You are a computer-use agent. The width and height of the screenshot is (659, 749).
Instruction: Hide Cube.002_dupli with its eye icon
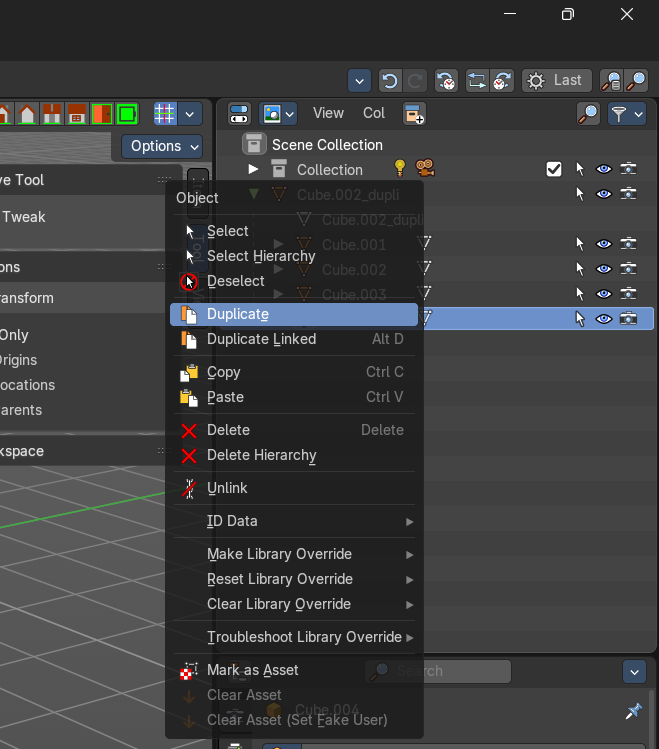point(604,194)
